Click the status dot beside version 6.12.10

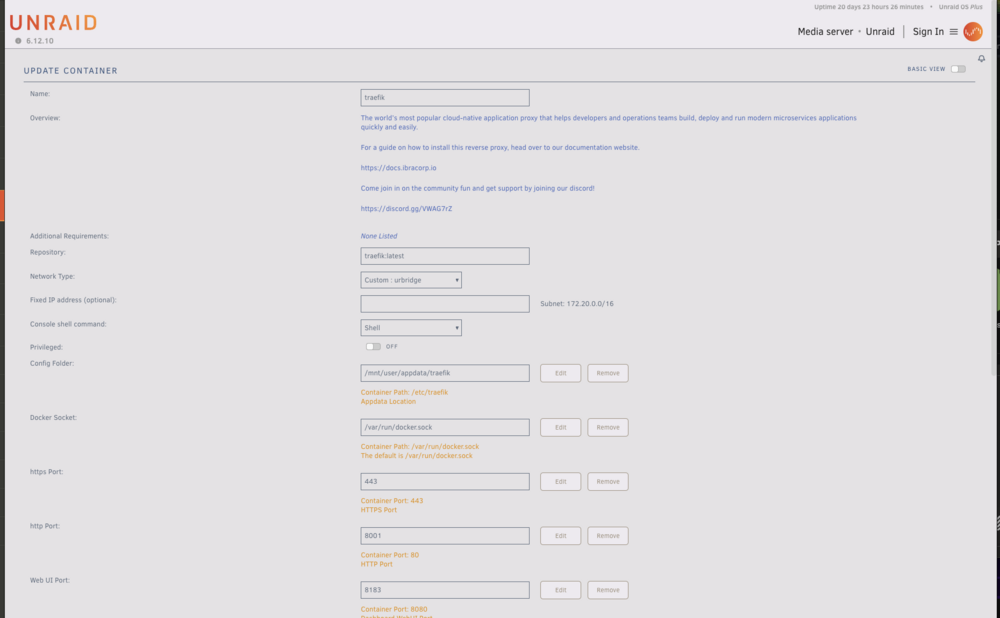click(x=18, y=41)
